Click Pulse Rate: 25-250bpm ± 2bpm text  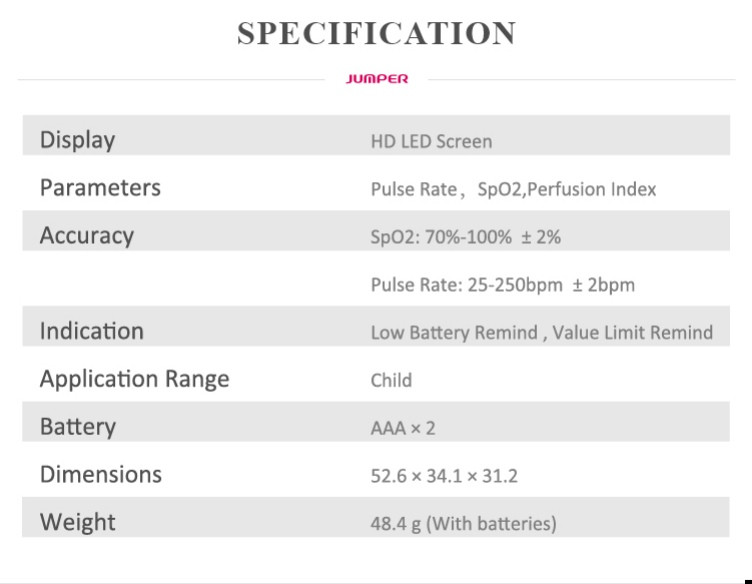[503, 285]
